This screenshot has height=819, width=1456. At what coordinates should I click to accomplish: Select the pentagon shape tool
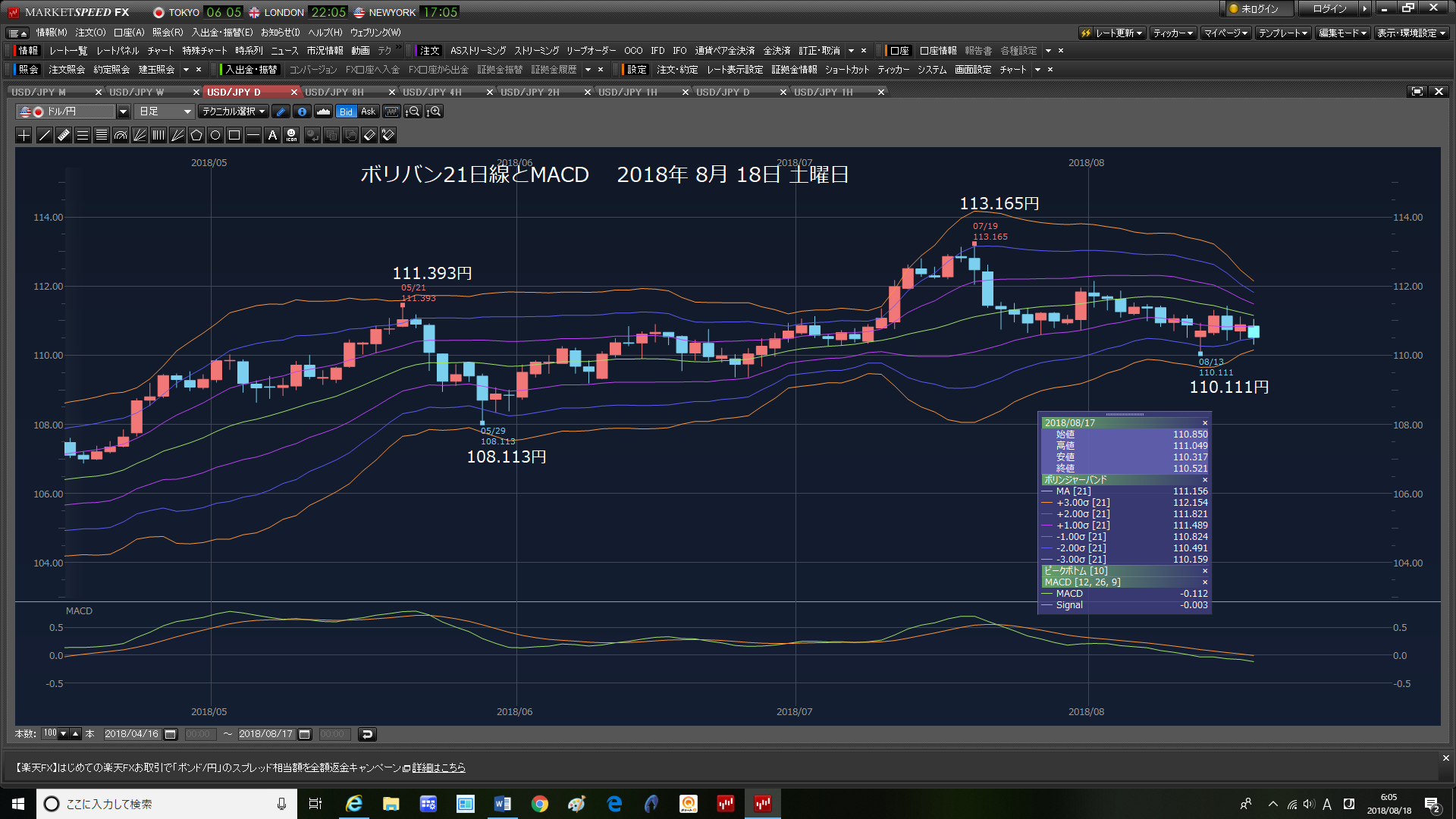click(x=196, y=136)
